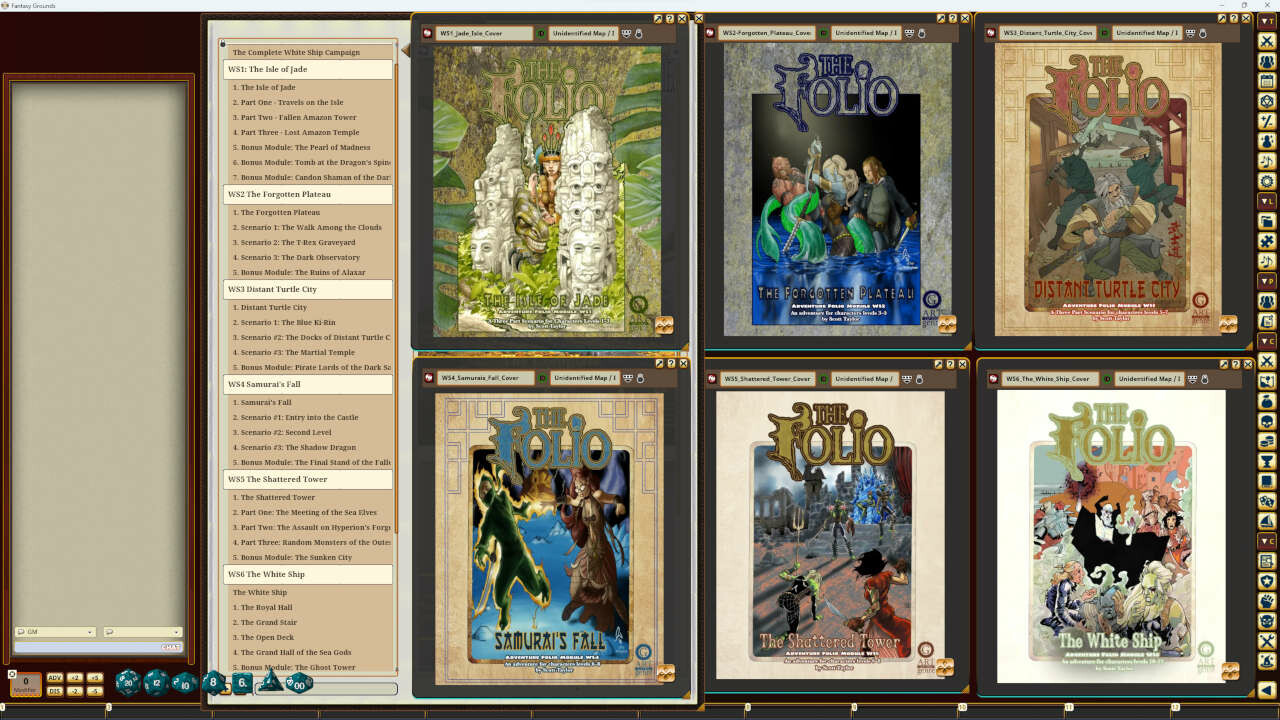Viewport: 1280px width, 720px height.
Task: Roll the d12 die
Action: tap(155, 683)
